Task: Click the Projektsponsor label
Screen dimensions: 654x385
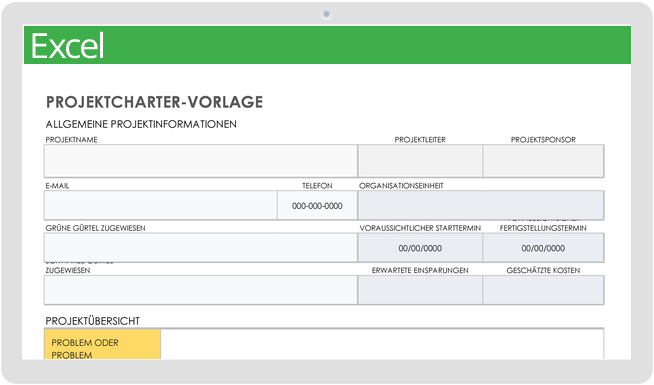Action: pyautogui.click(x=543, y=140)
